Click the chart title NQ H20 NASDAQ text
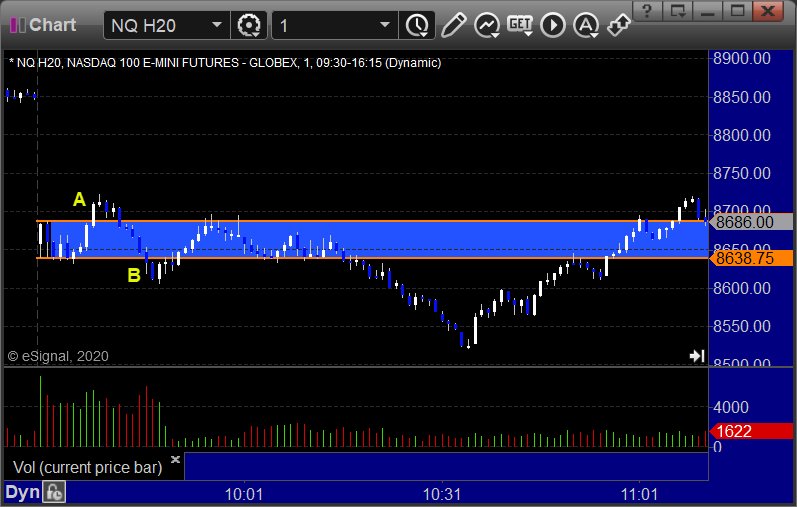 [x=225, y=63]
